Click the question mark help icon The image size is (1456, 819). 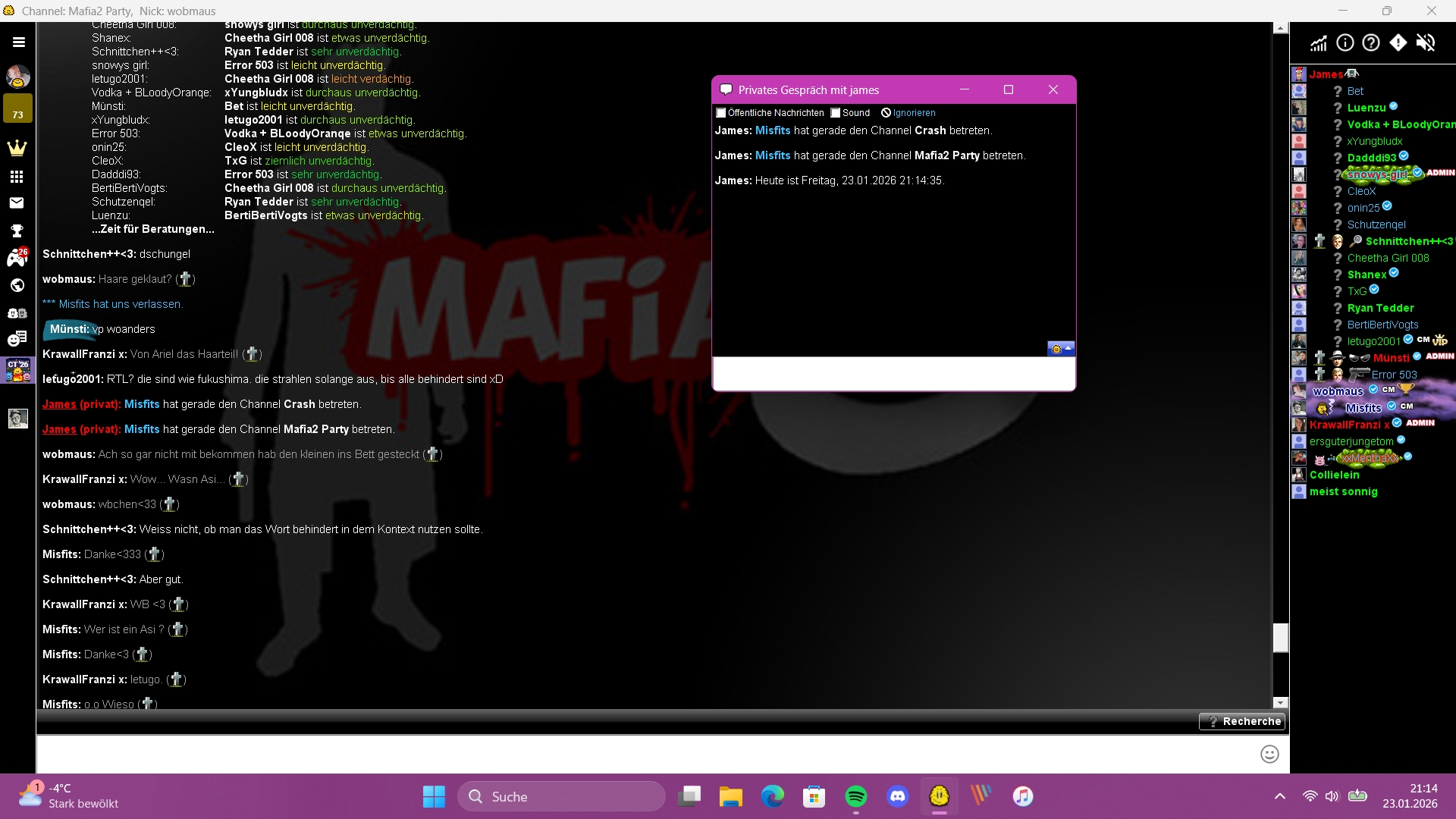coord(1371,43)
